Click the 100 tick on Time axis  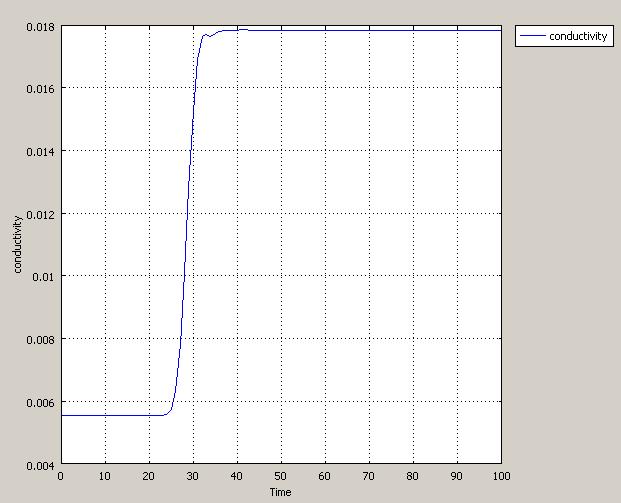501,476
